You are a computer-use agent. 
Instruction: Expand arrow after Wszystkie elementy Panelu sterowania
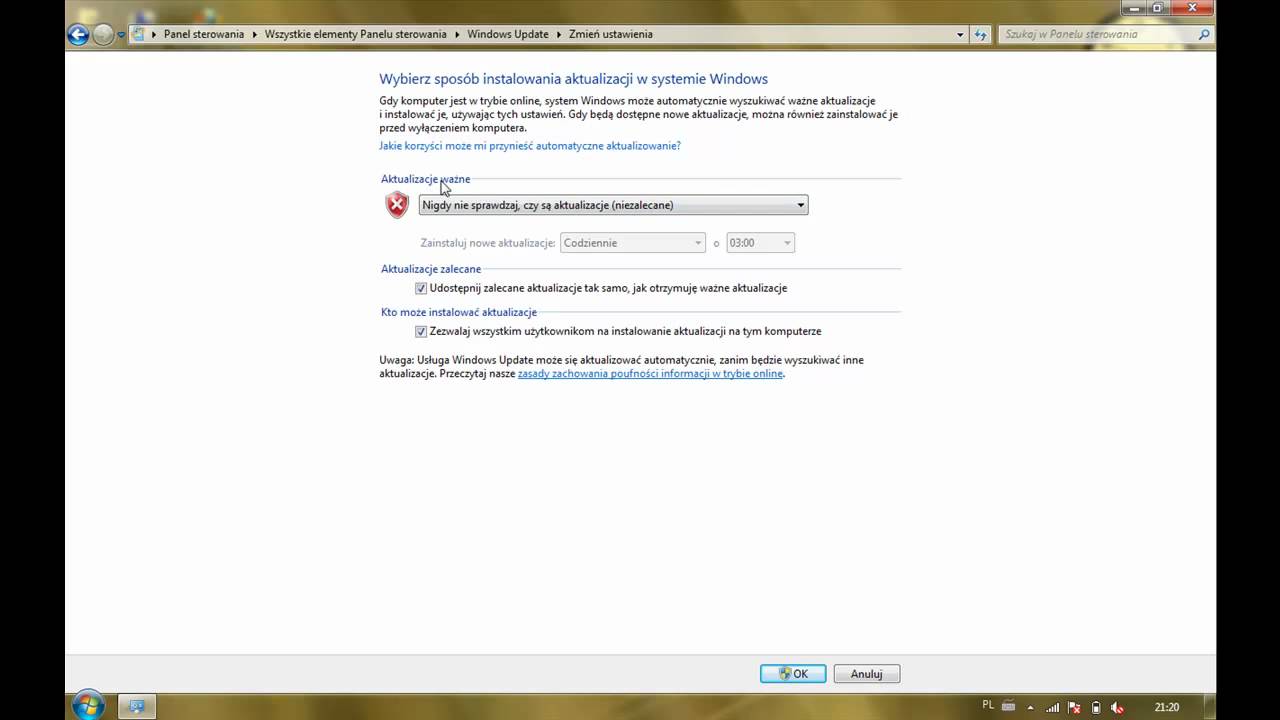click(457, 34)
